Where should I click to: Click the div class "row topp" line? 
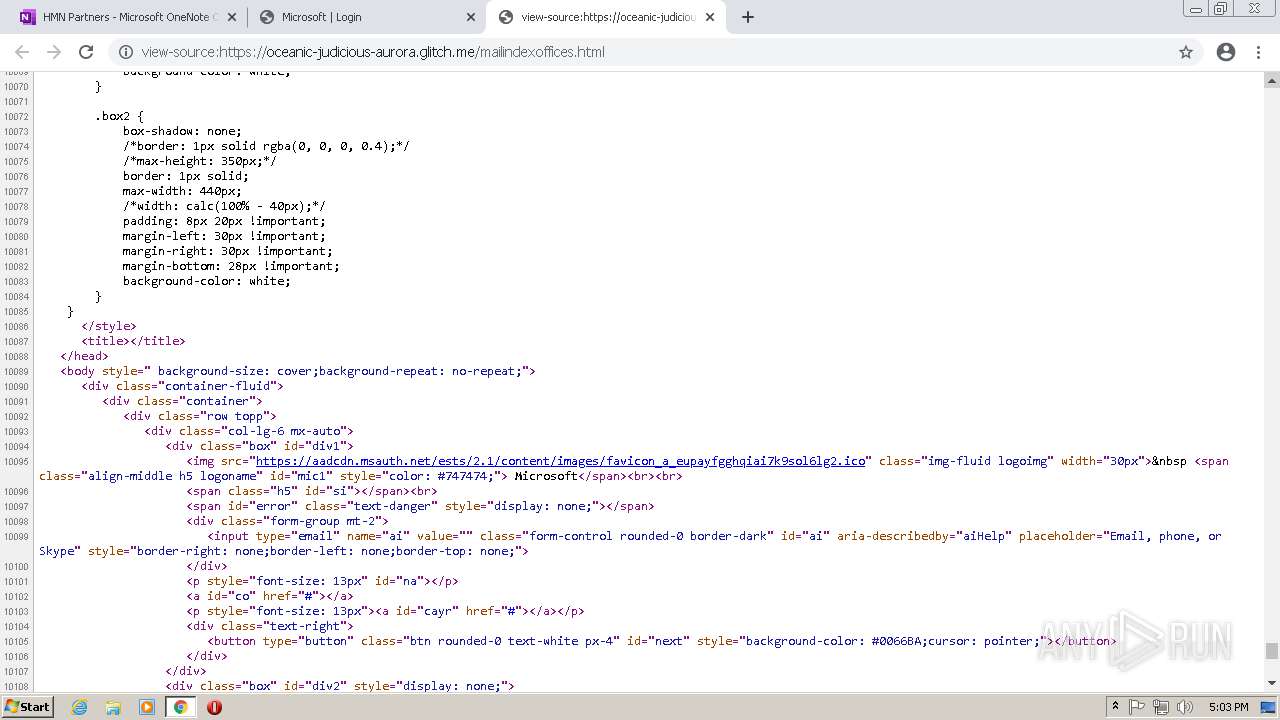[200, 416]
